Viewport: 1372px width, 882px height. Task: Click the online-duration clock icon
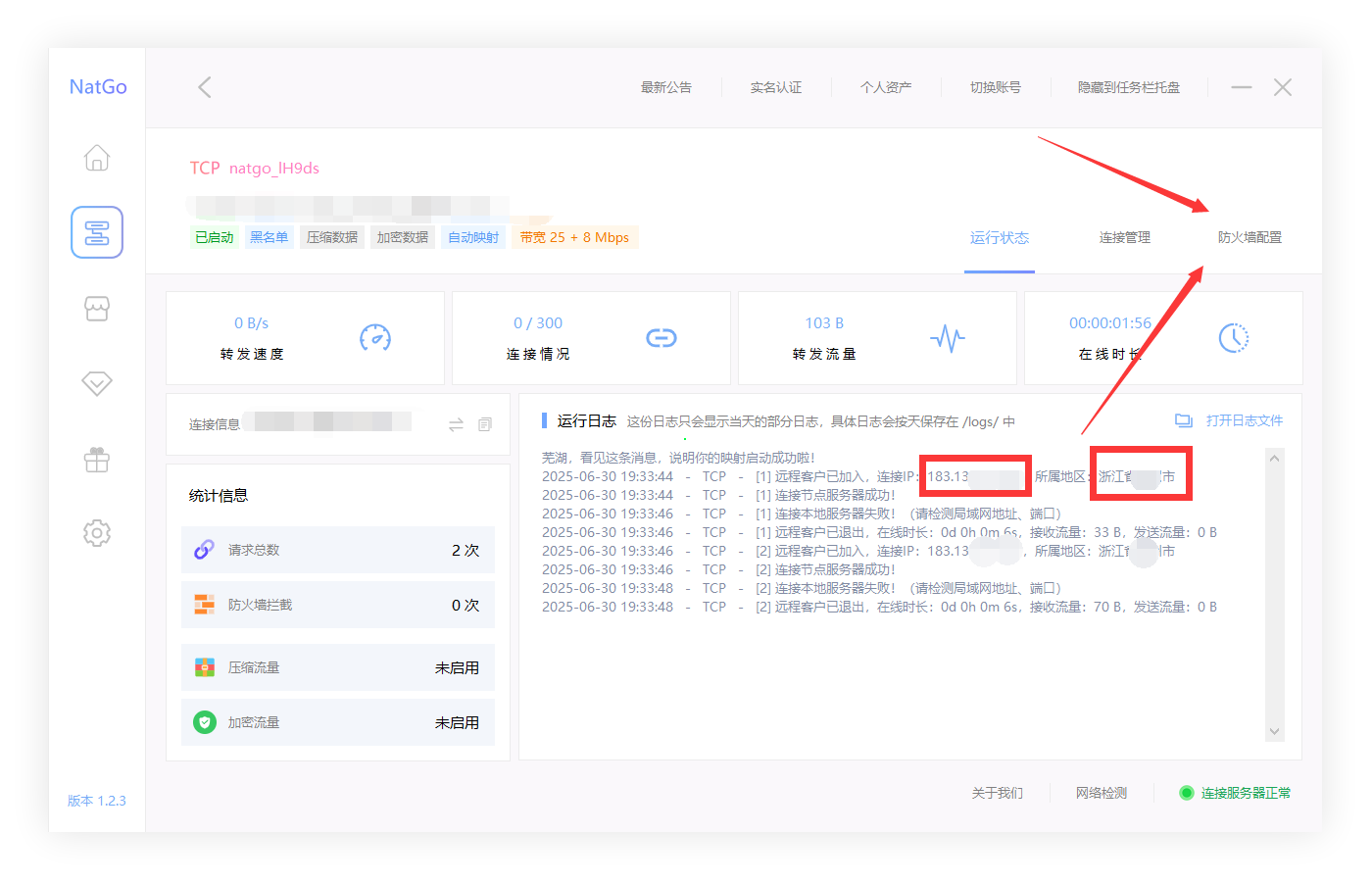1234,338
